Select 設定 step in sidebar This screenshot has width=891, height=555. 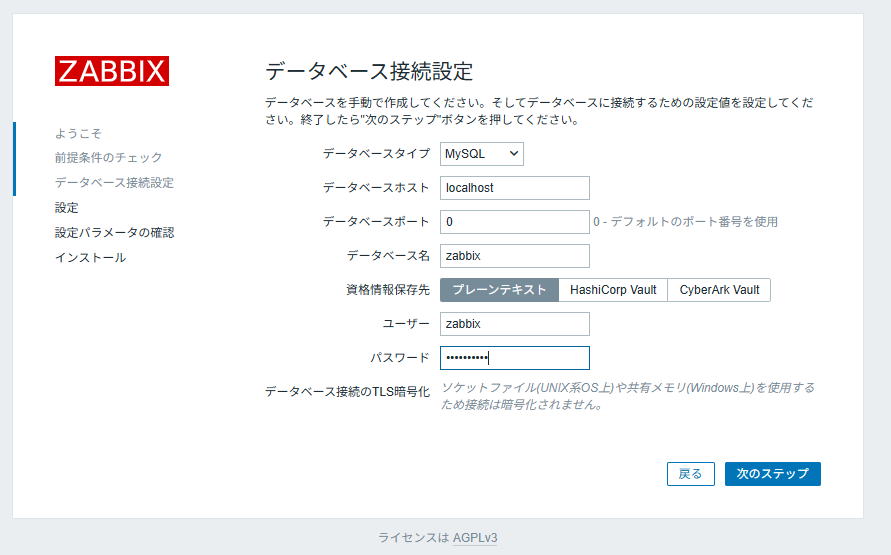pos(66,207)
